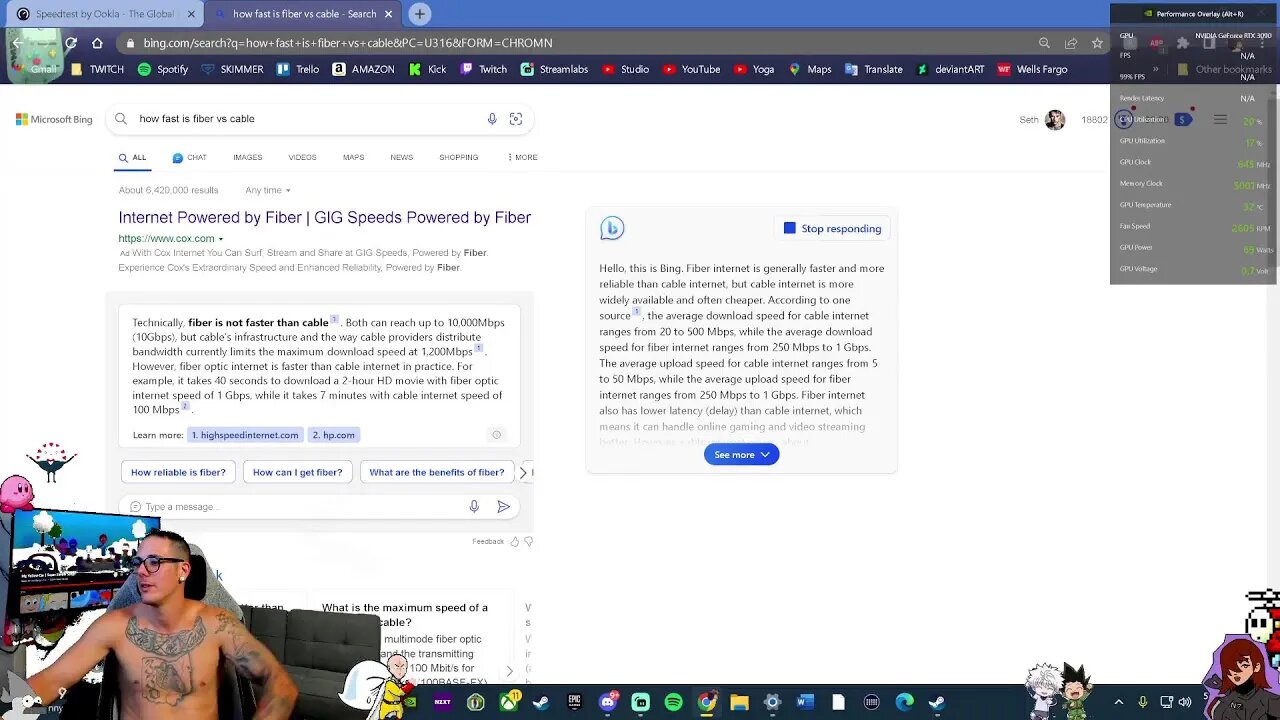1280x720 pixels.
Task: Open a new browser tab
Action: [x=420, y=14]
